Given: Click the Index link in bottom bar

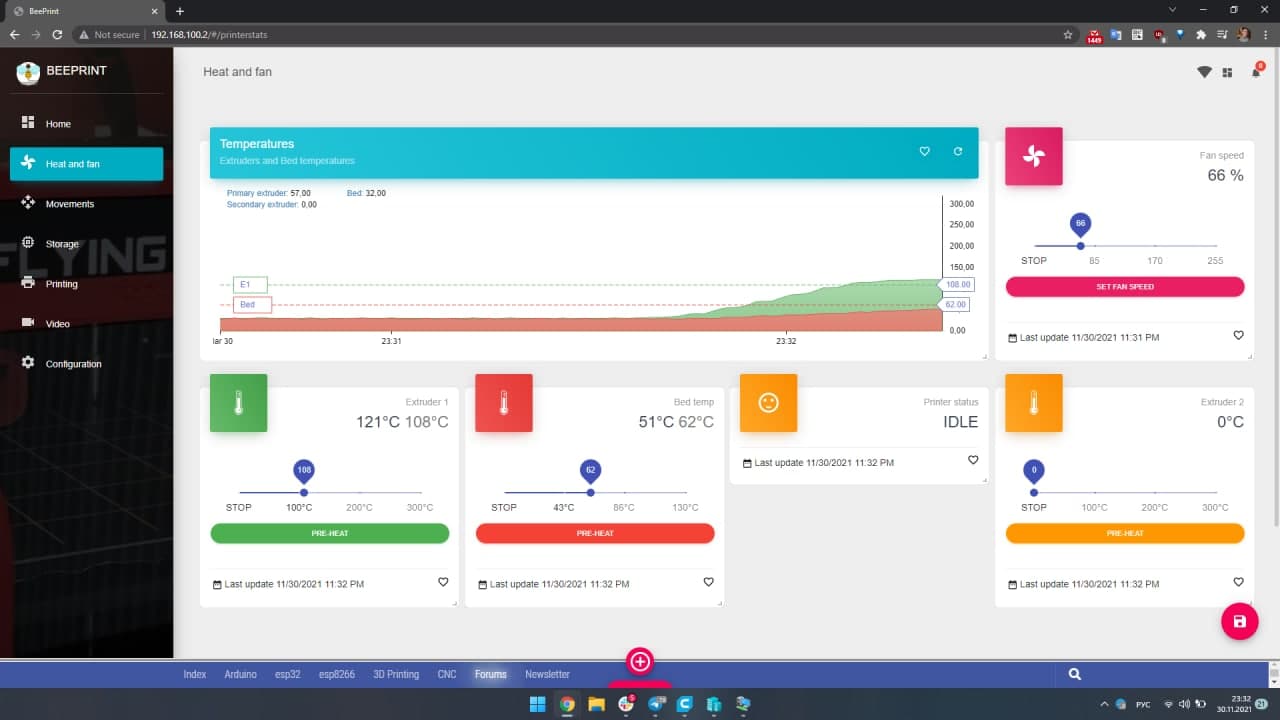Looking at the screenshot, I should (x=195, y=674).
